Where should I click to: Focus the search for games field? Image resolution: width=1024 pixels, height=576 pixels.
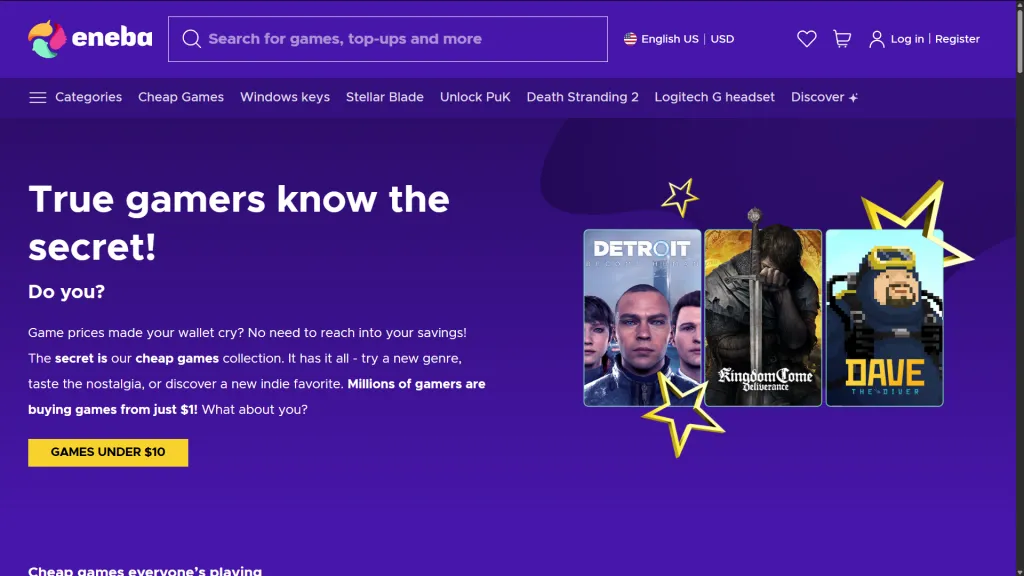click(388, 39)
